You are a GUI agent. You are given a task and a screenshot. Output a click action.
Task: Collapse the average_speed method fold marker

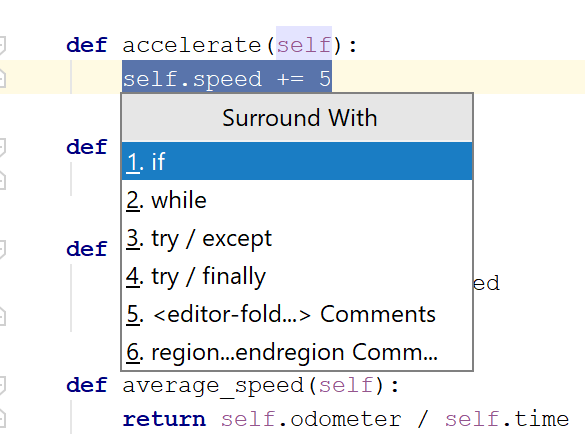pyautogui.click(x=2, y=385)
